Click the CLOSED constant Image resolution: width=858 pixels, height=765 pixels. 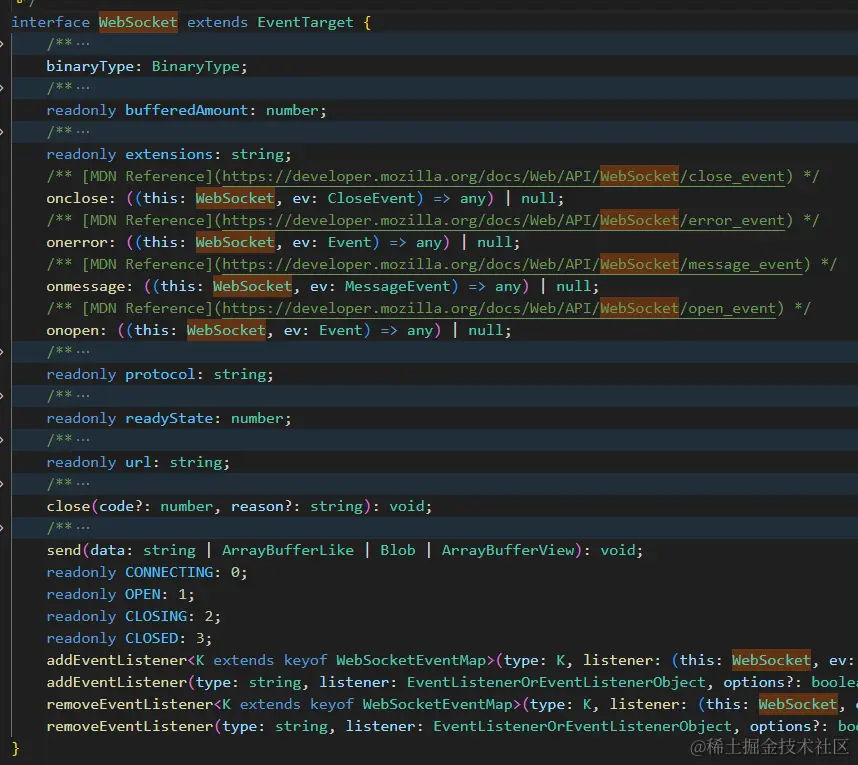click(152, 639)
